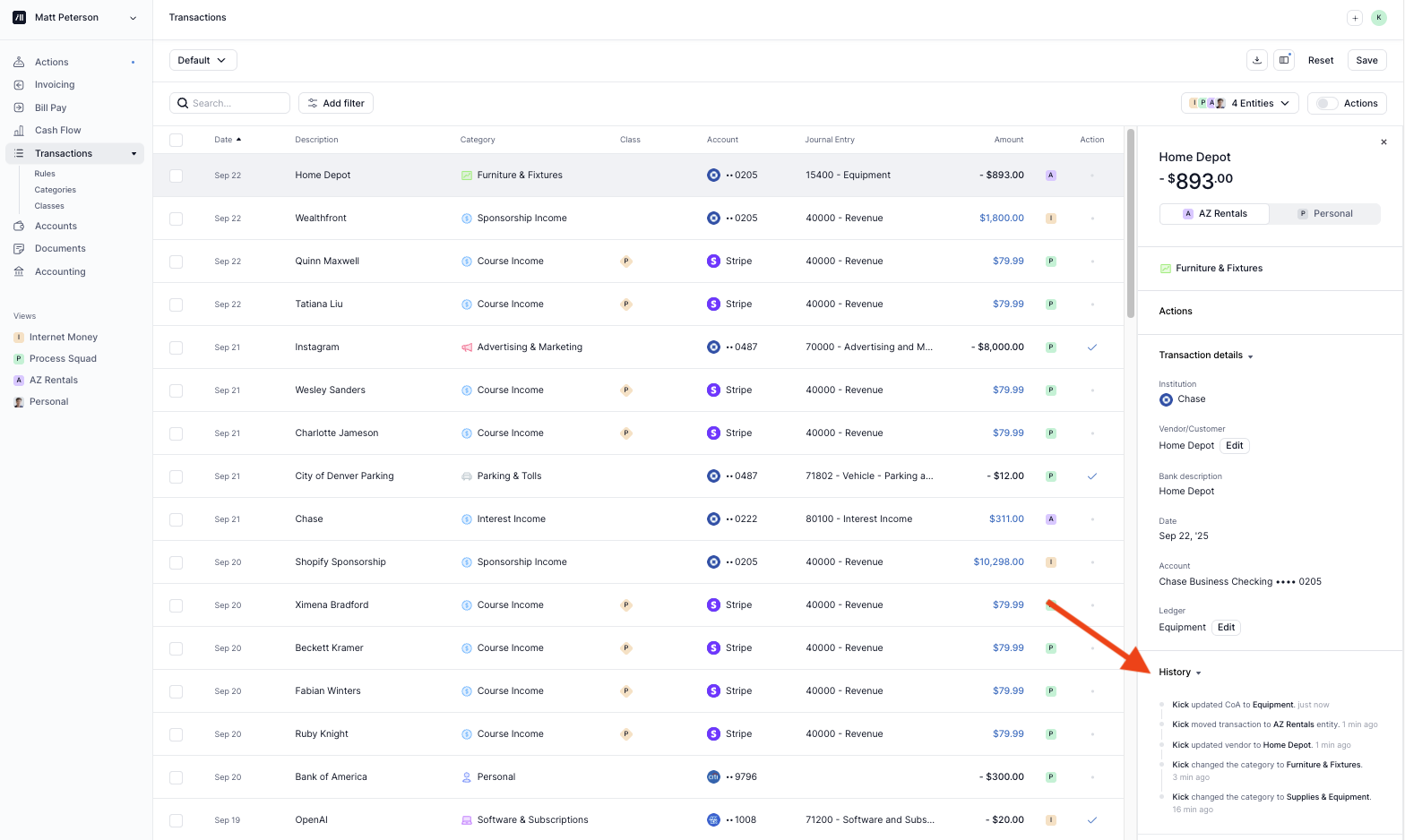Open Cash Flow in the sidebar

coord(57,130)
